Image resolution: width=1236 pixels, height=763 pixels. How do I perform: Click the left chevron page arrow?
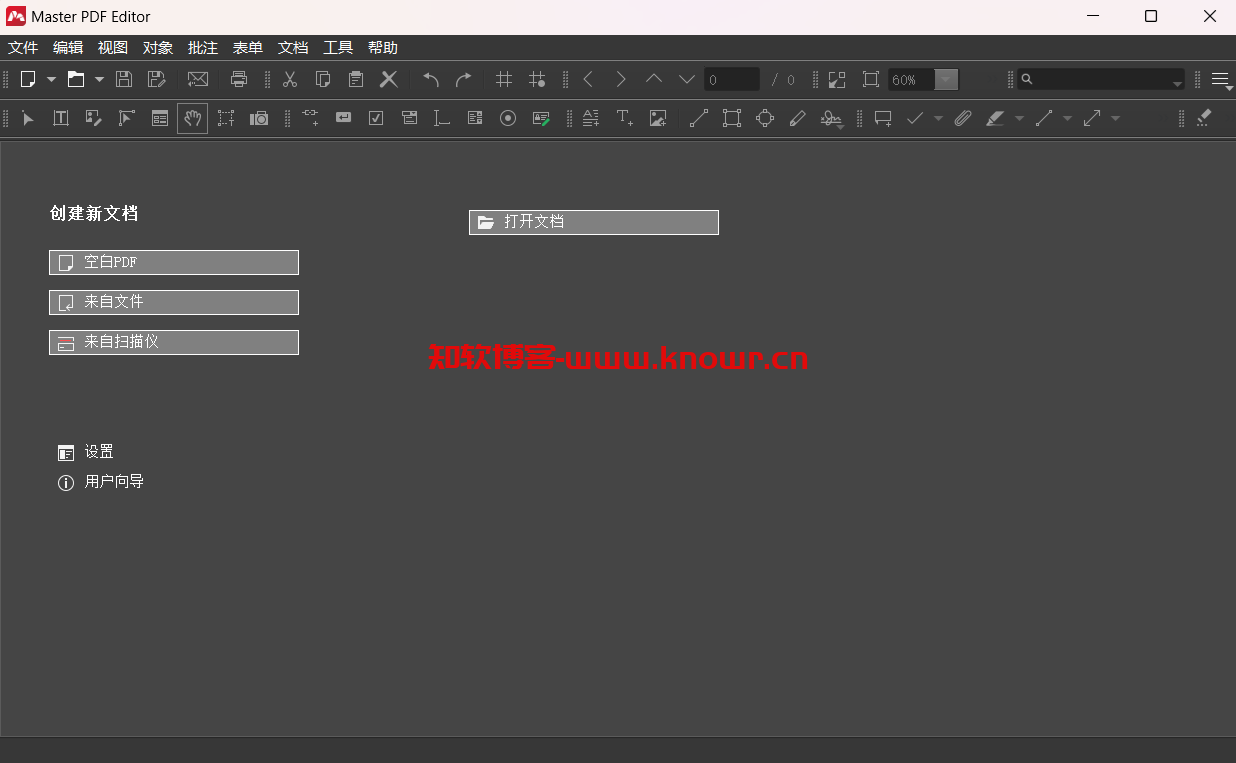(x=588, y=79)
